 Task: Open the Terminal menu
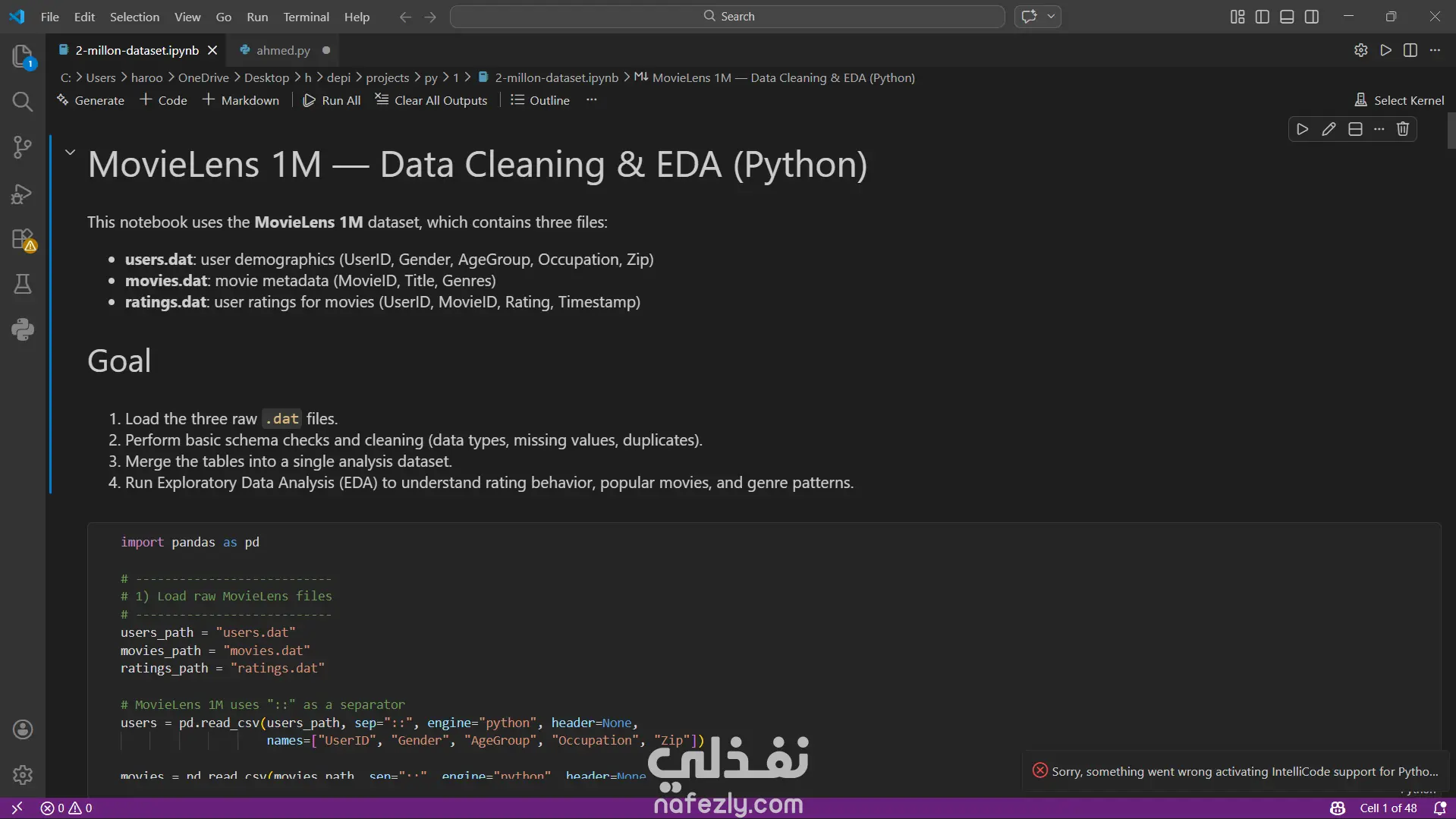pos(306,17)
